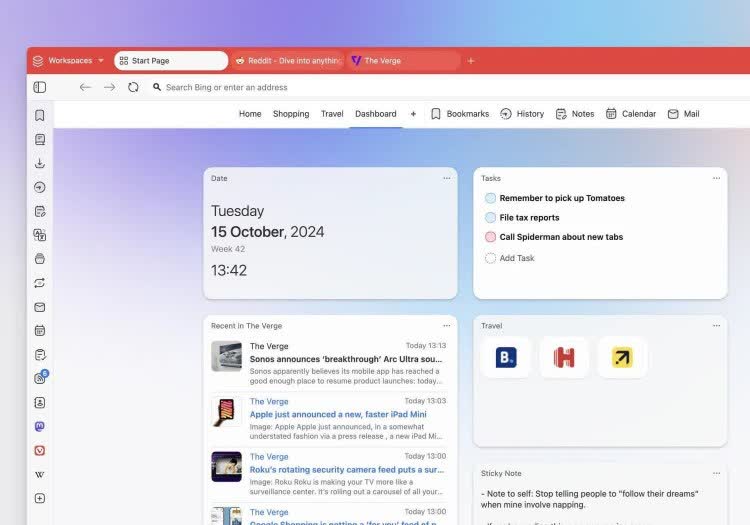
Task: Open the Bookmarks panel in the sidebar
Action: point(40,115)
